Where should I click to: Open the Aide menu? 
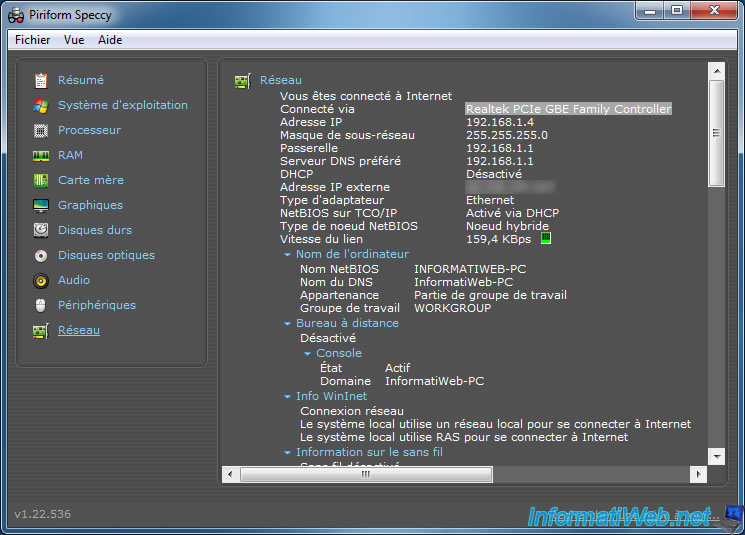(x=110, y=40)
